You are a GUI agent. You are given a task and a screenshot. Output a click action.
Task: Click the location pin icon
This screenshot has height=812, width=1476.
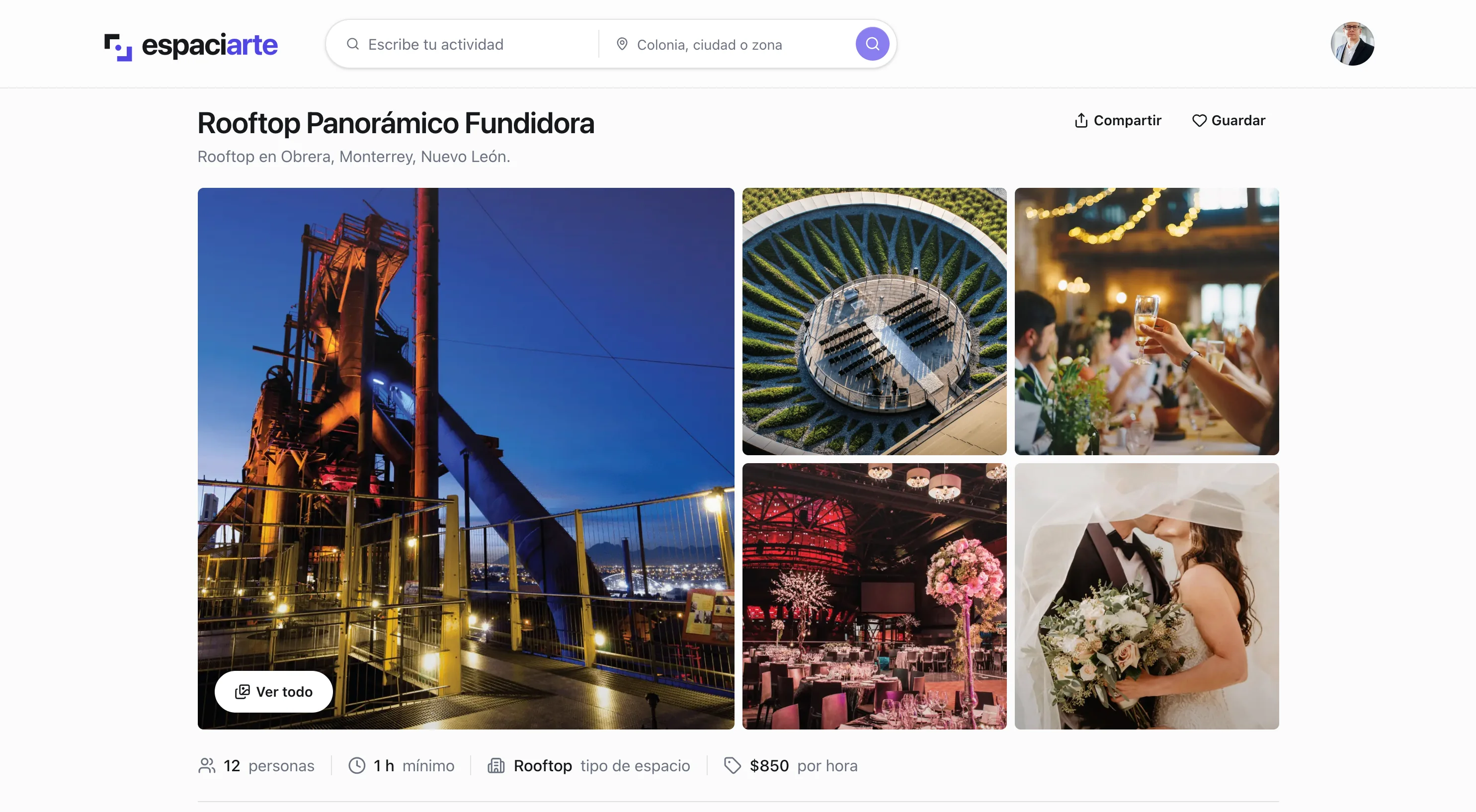[x=622, y=44]
